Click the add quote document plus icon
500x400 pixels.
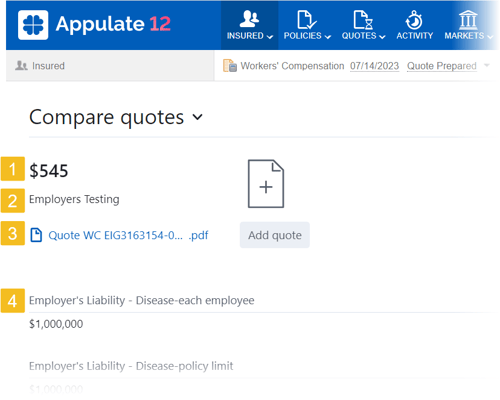coord(266,184)
